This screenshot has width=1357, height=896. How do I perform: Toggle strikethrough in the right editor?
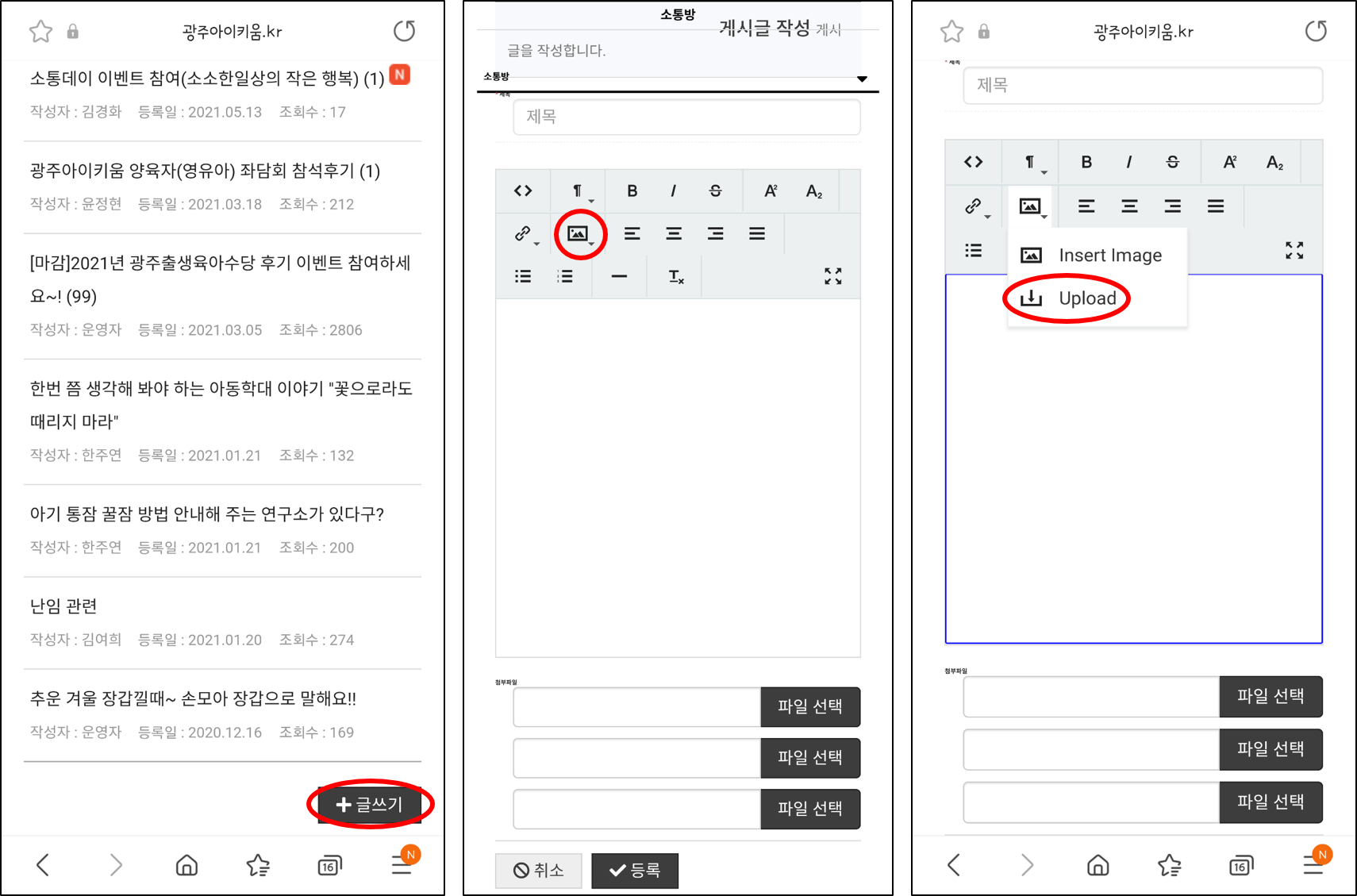[1172, 162]
